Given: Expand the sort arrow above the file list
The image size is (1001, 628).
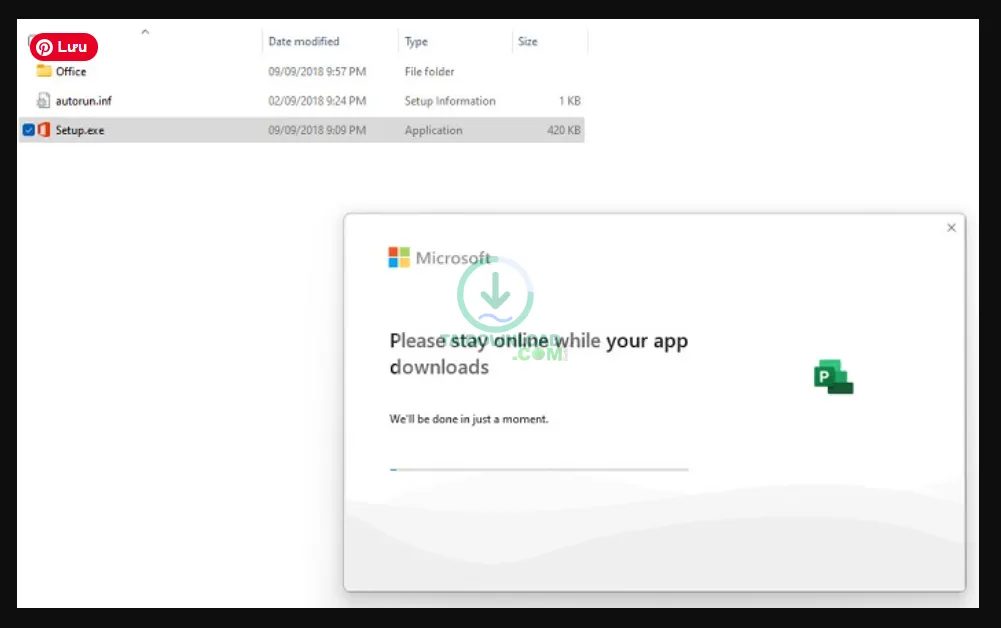Looking at the screenshot, I should click(145, 32).
